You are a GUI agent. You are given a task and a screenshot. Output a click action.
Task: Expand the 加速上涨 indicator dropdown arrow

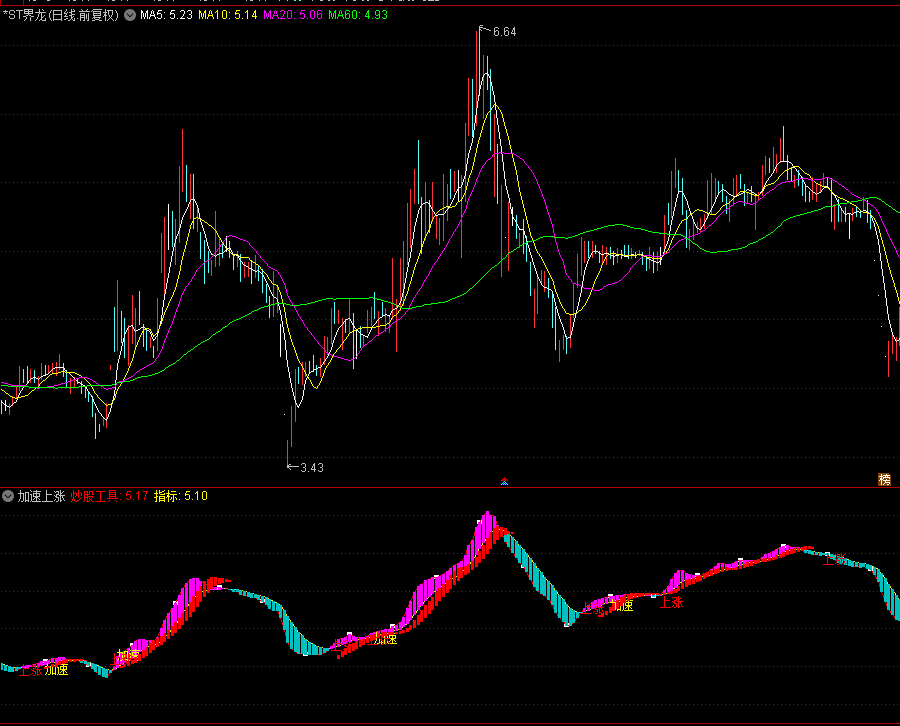click(x=8, y=496)
